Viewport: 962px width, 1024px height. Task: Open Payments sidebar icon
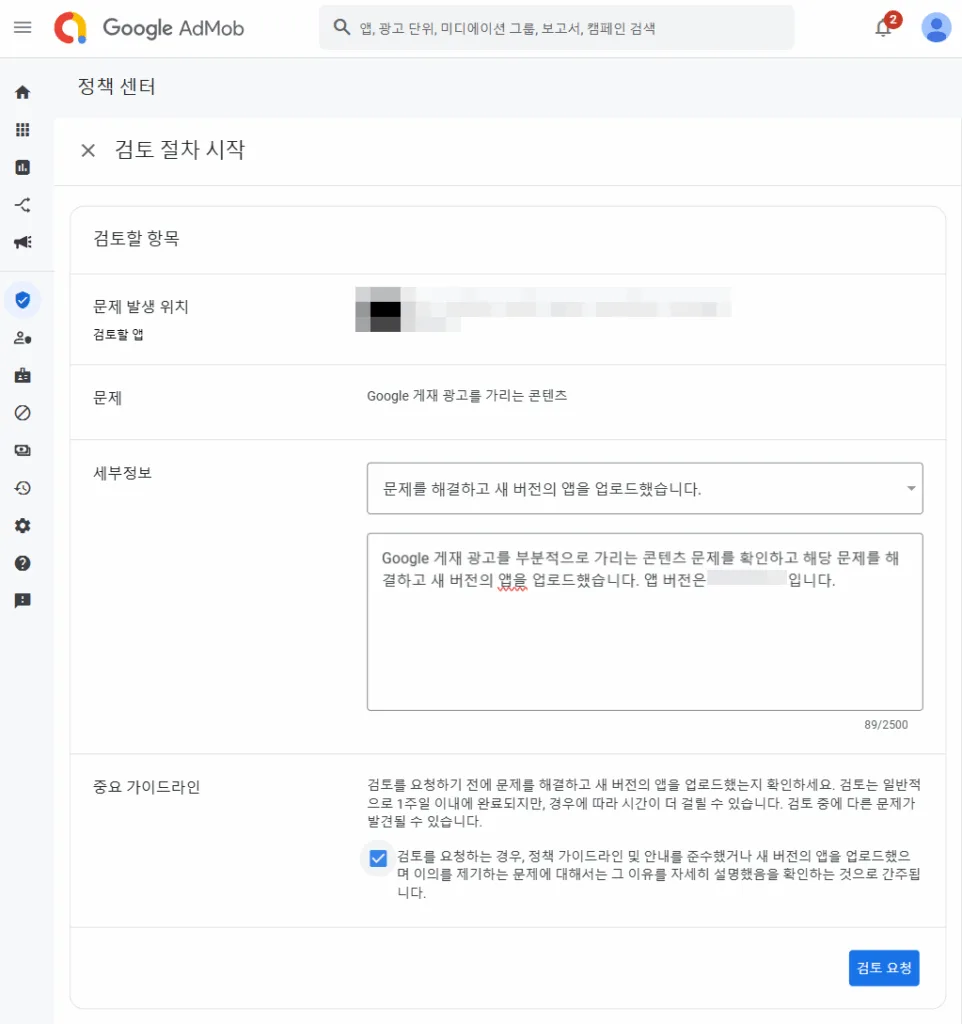coord(23,451)
